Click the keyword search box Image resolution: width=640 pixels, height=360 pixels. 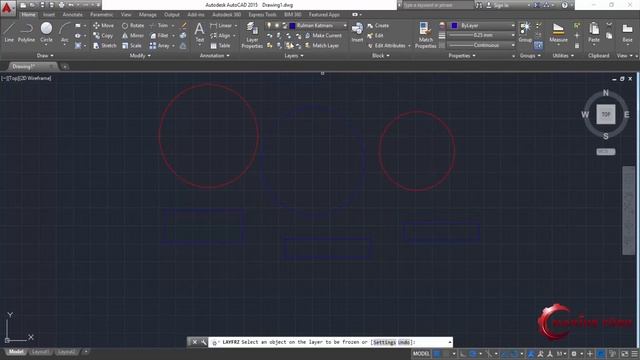(437, 5)
